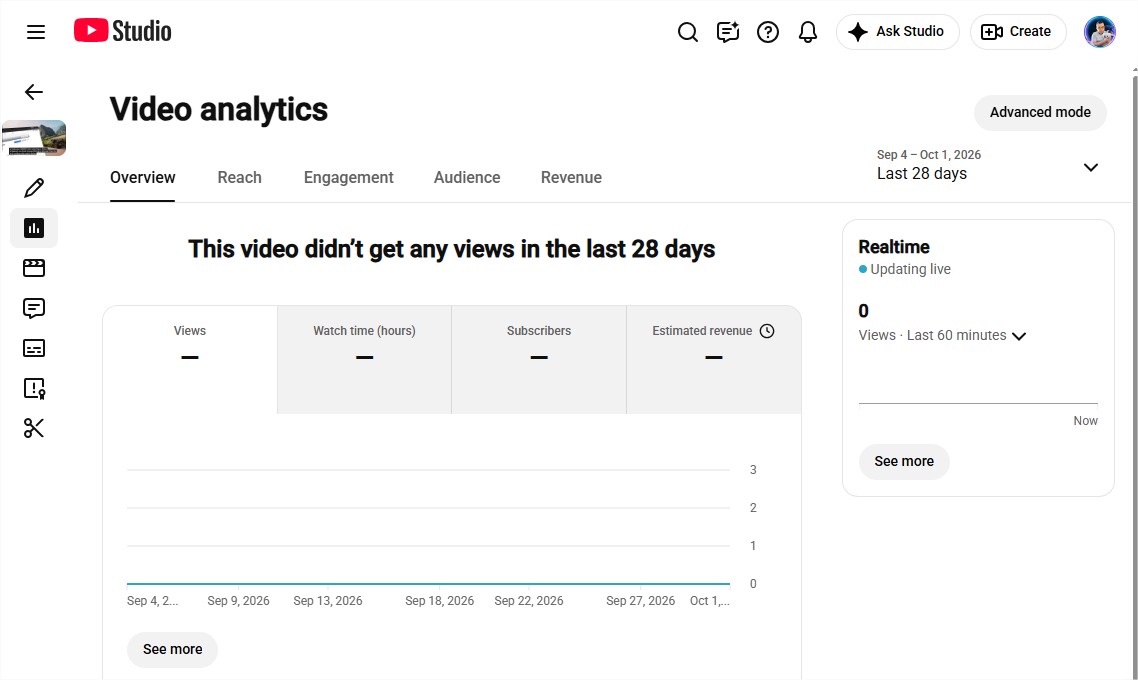Image resolution: width=1138 pixels, height=680 pixels.
Task: Select the Estimated revenue metric card
Action: coord(714,359)
